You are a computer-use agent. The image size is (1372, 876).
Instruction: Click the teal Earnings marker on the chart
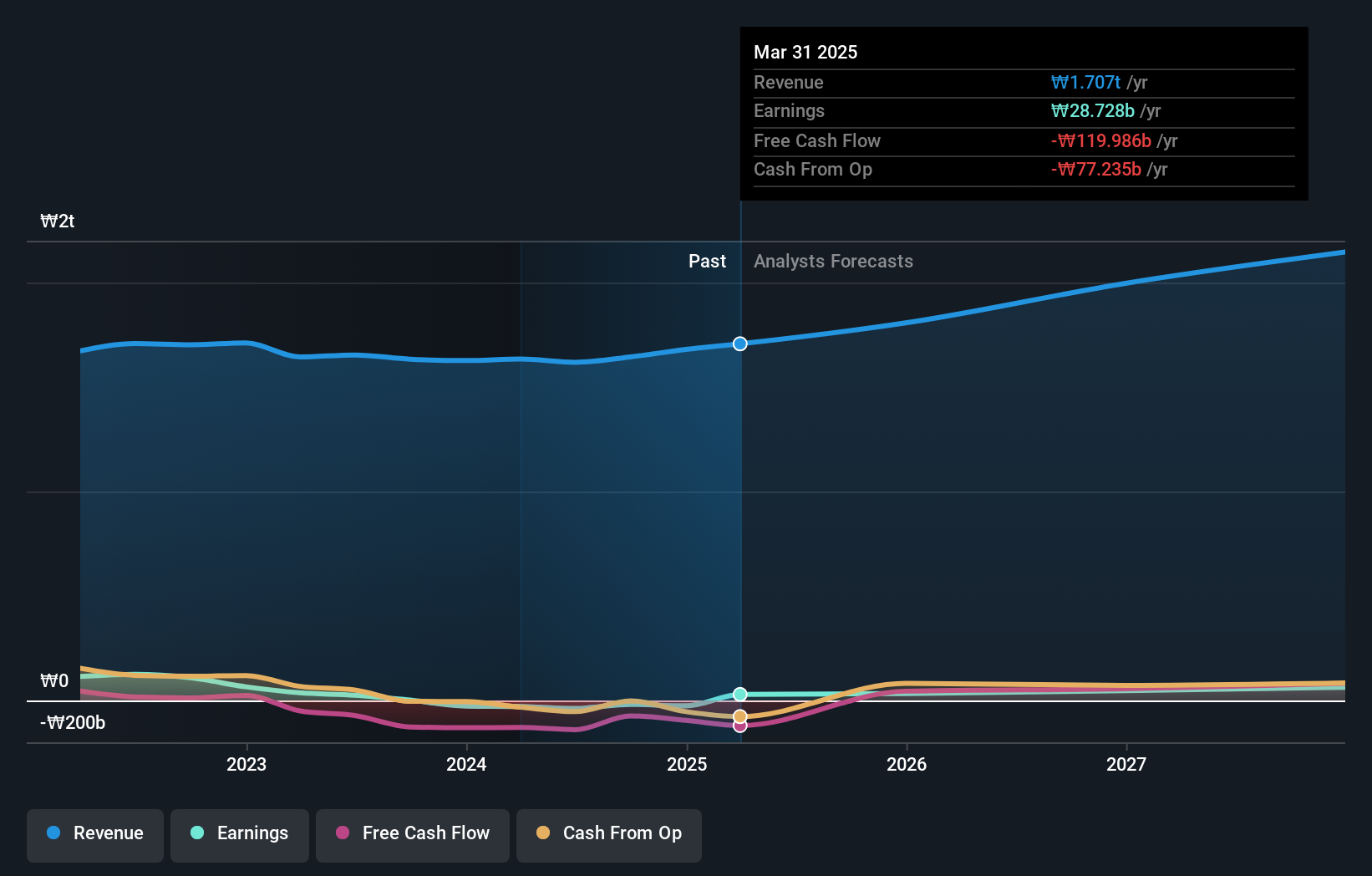pyautogui.click(x=739, y=693)
